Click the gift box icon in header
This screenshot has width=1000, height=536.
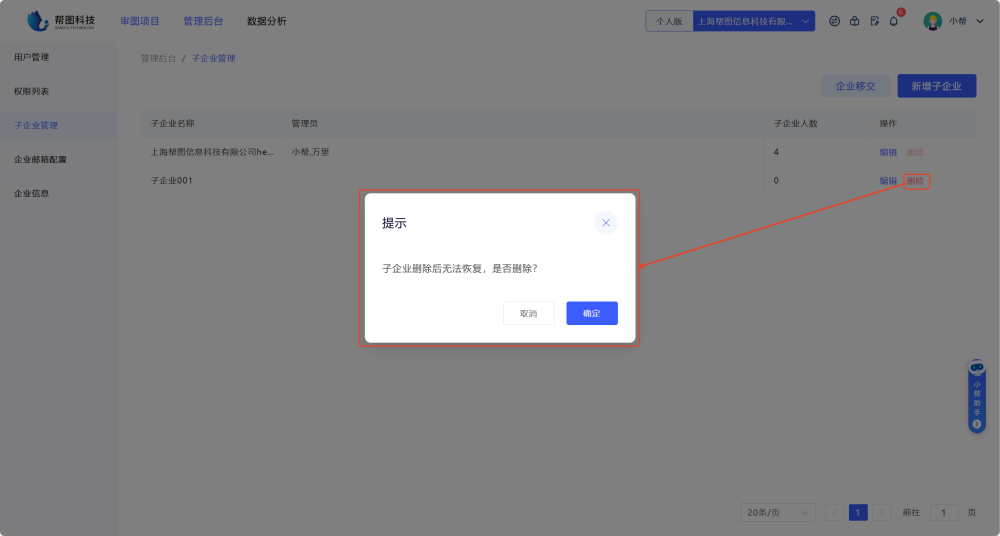coord(854,21)
